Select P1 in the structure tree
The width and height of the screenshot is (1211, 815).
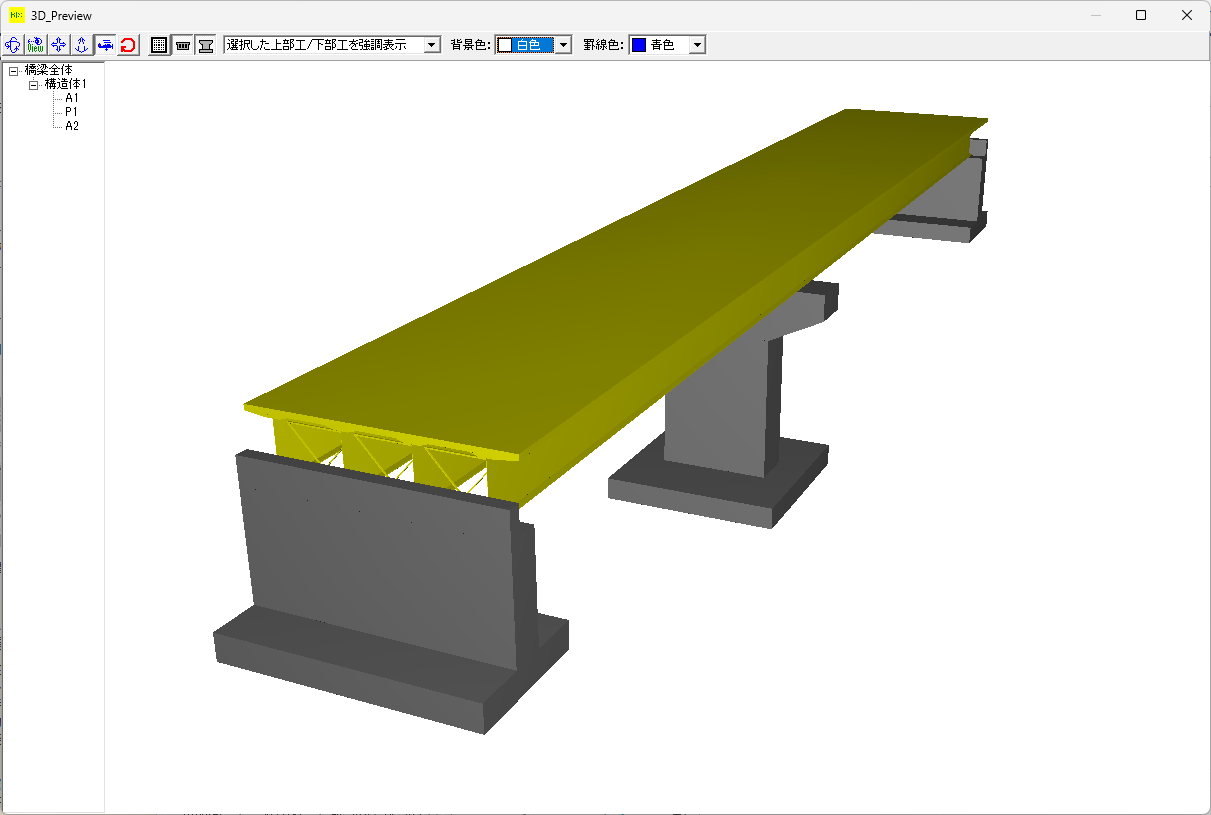tap(72, 112)
